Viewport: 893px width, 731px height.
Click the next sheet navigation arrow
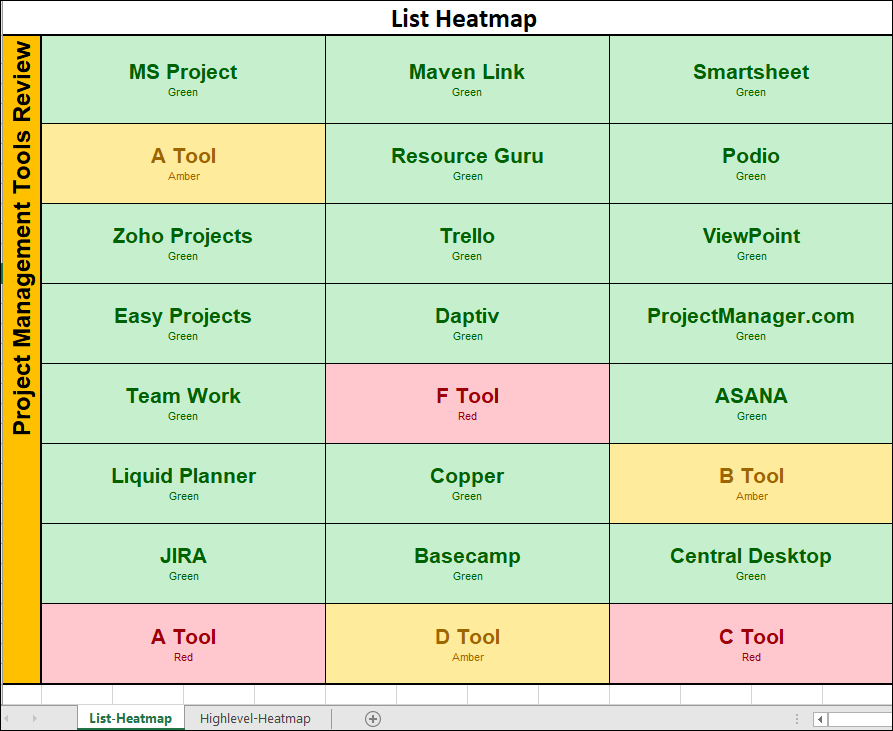(x=34, y=718)
